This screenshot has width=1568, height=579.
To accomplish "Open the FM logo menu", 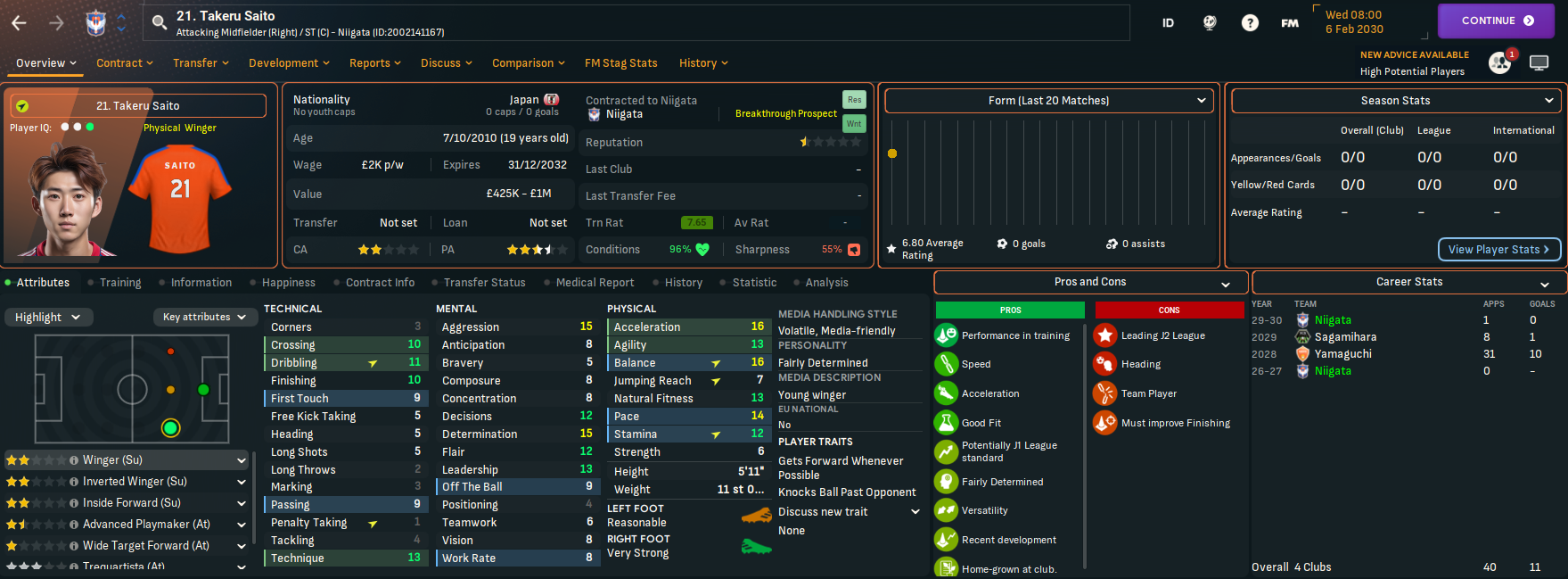I will pyautogui.click(x=1290, y=23).
